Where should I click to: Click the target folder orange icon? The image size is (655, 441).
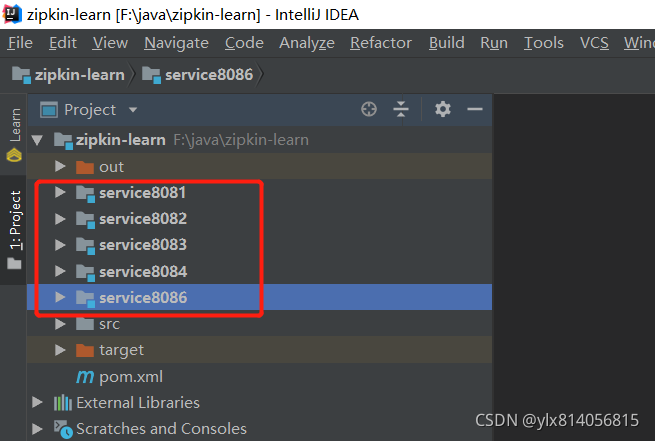(x=85, y=350)
